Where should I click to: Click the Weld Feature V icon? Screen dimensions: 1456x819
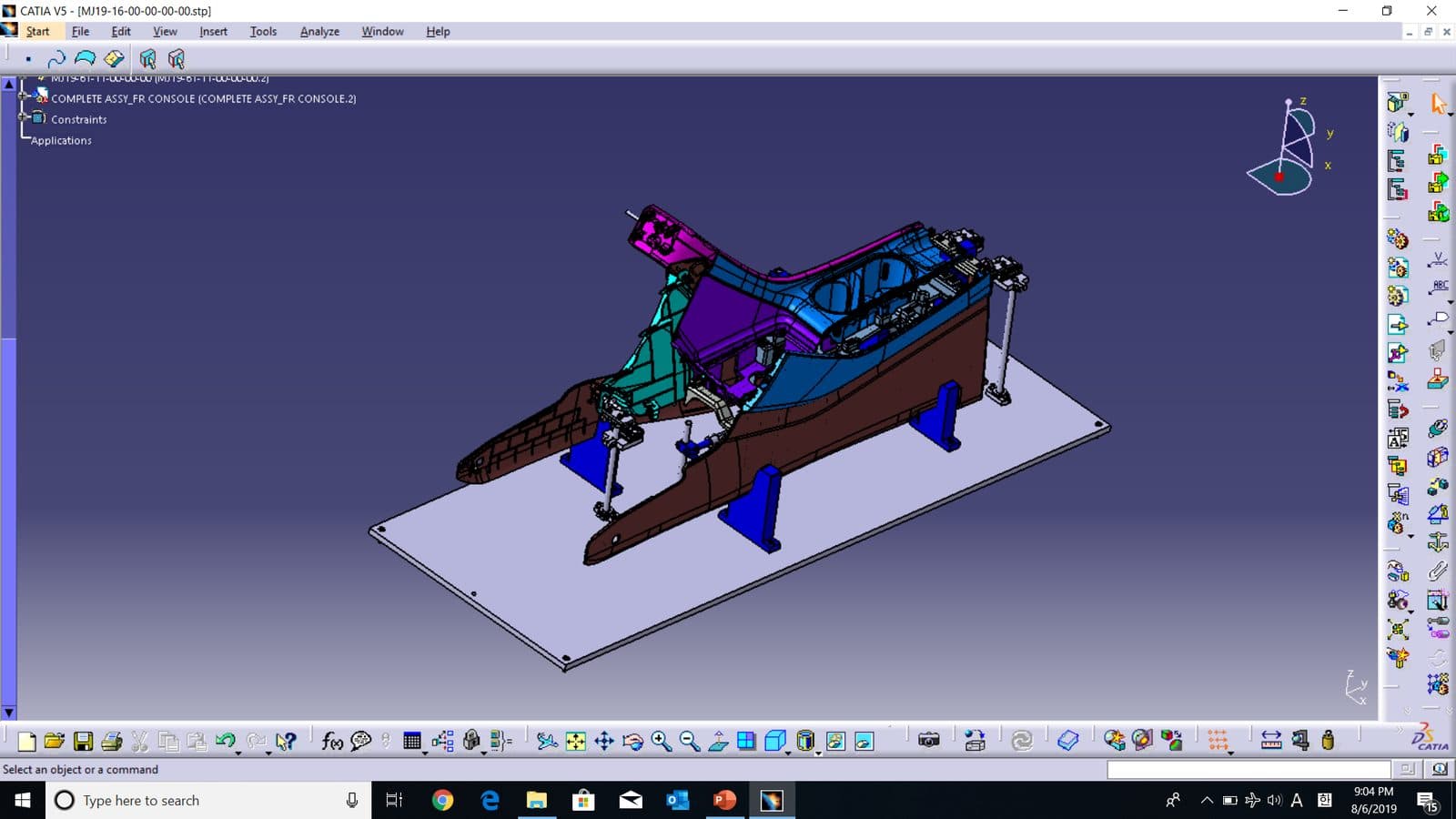(x=1438, y=260)
